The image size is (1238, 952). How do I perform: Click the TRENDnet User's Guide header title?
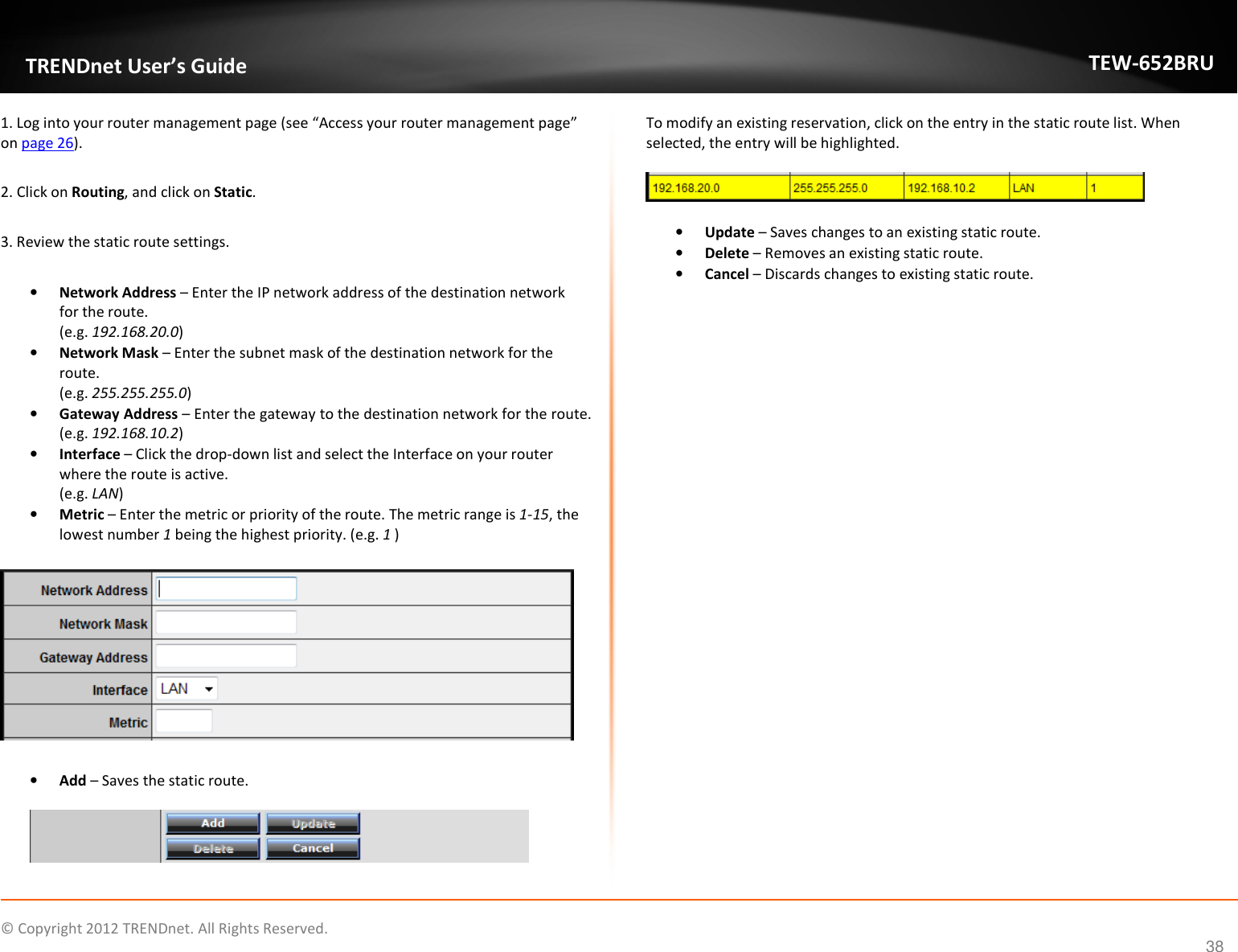pyautogui.click(x=136, y=66)
